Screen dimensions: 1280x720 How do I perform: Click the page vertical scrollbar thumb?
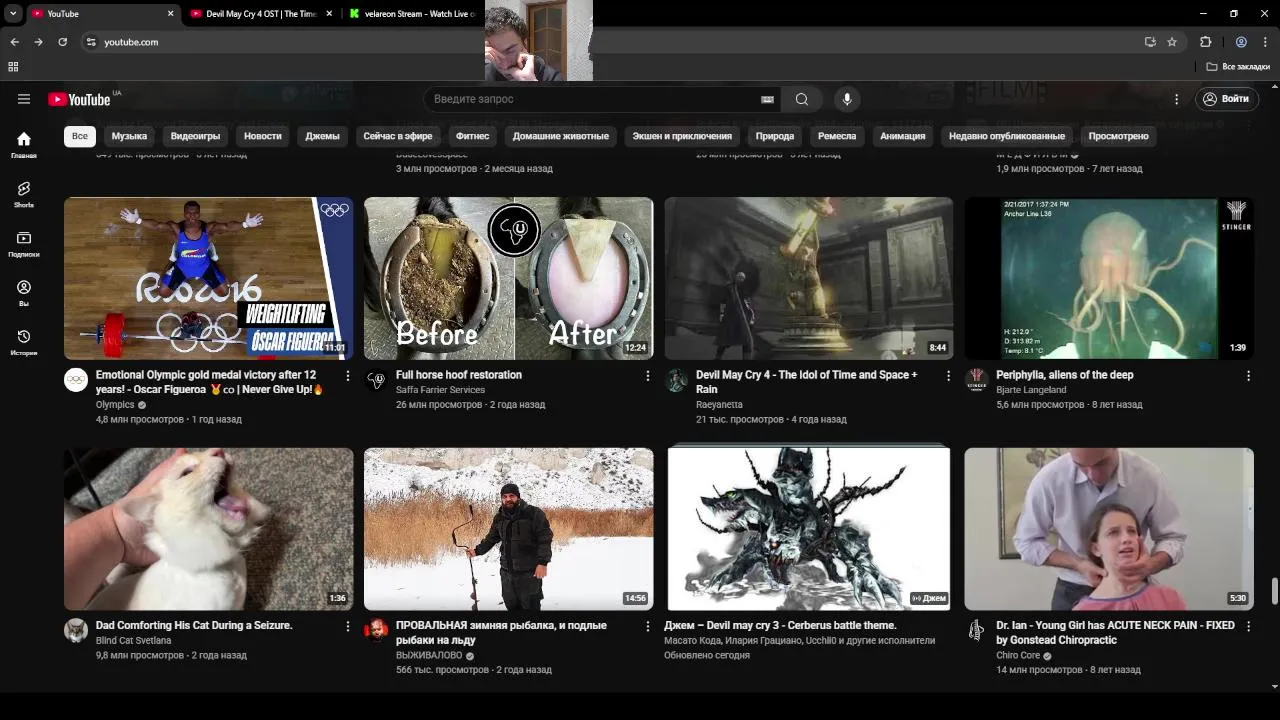click(1274, 591)
